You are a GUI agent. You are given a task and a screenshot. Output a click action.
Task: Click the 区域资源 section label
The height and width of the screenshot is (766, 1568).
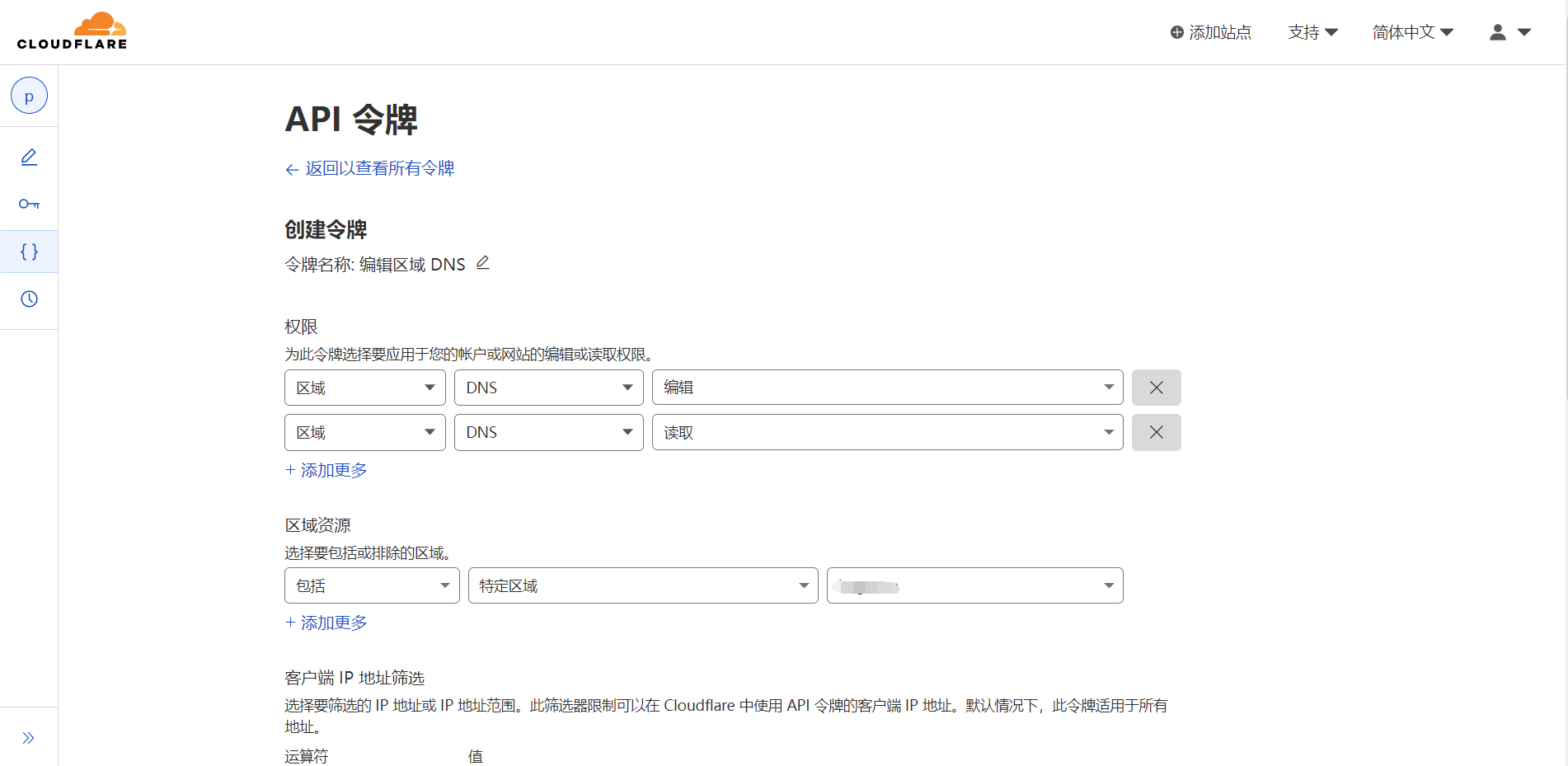click(317, 525)
